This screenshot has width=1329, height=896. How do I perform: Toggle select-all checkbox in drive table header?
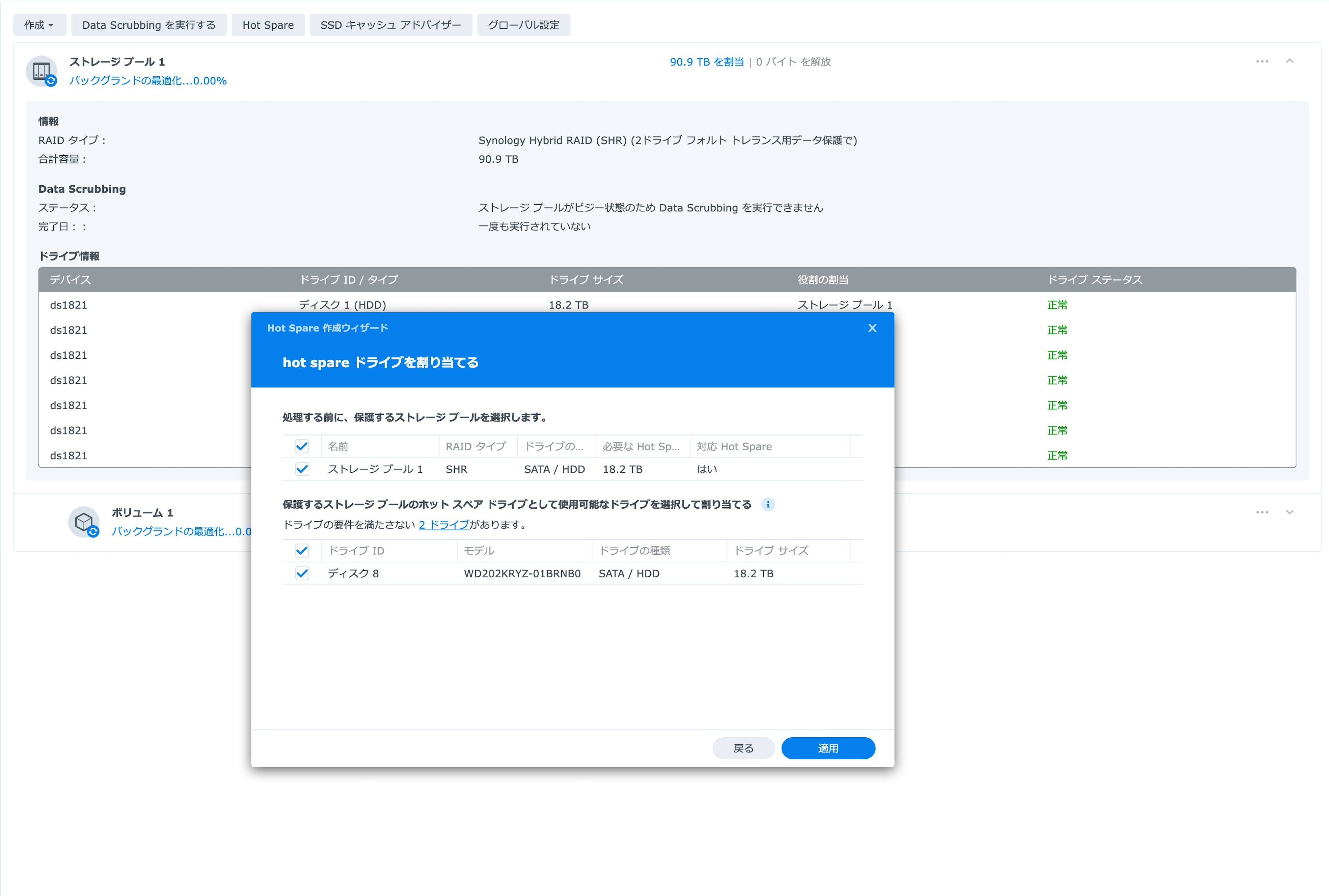pos(302,550)
